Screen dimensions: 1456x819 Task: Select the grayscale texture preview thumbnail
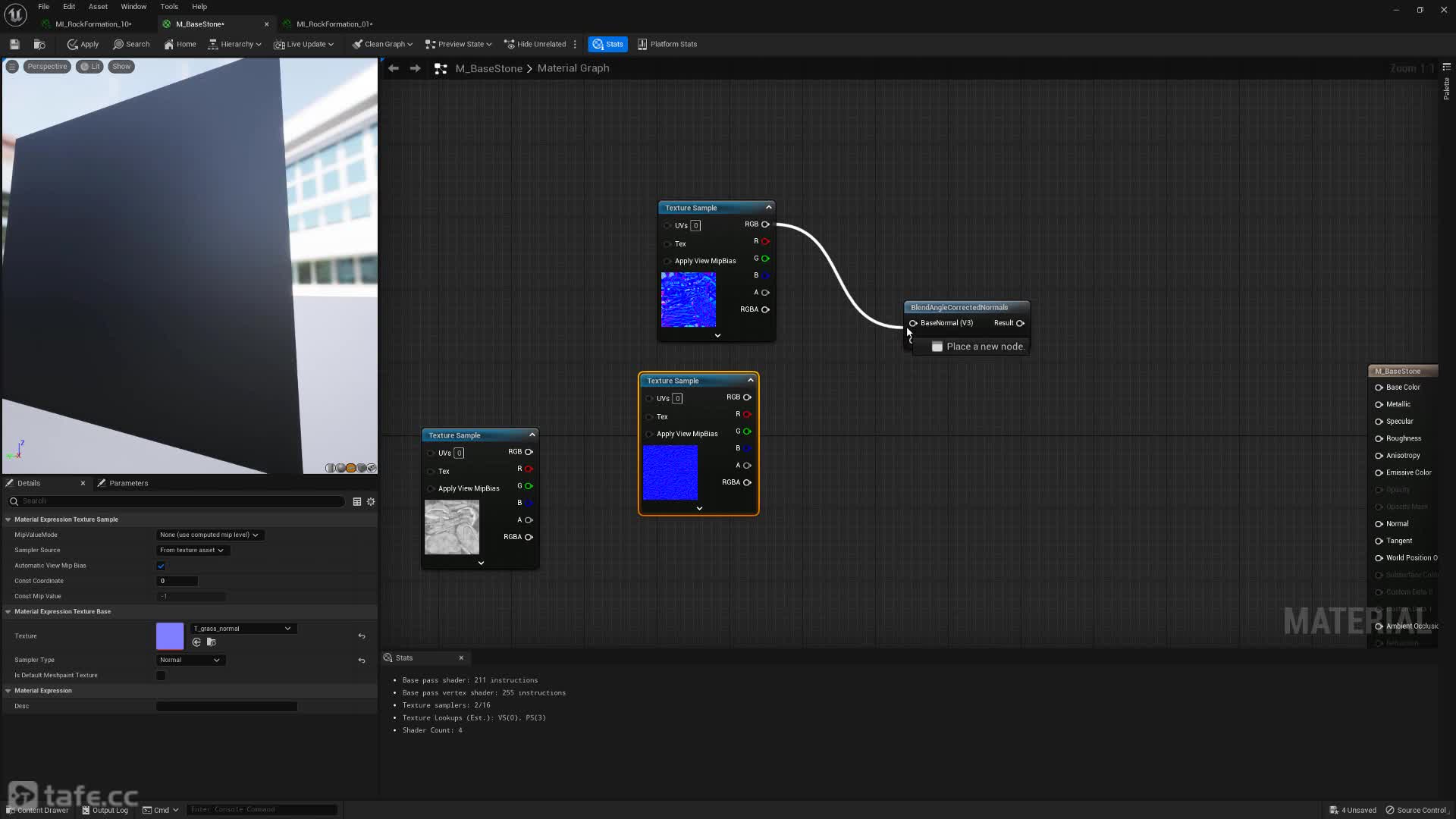[x=452, y=527]
